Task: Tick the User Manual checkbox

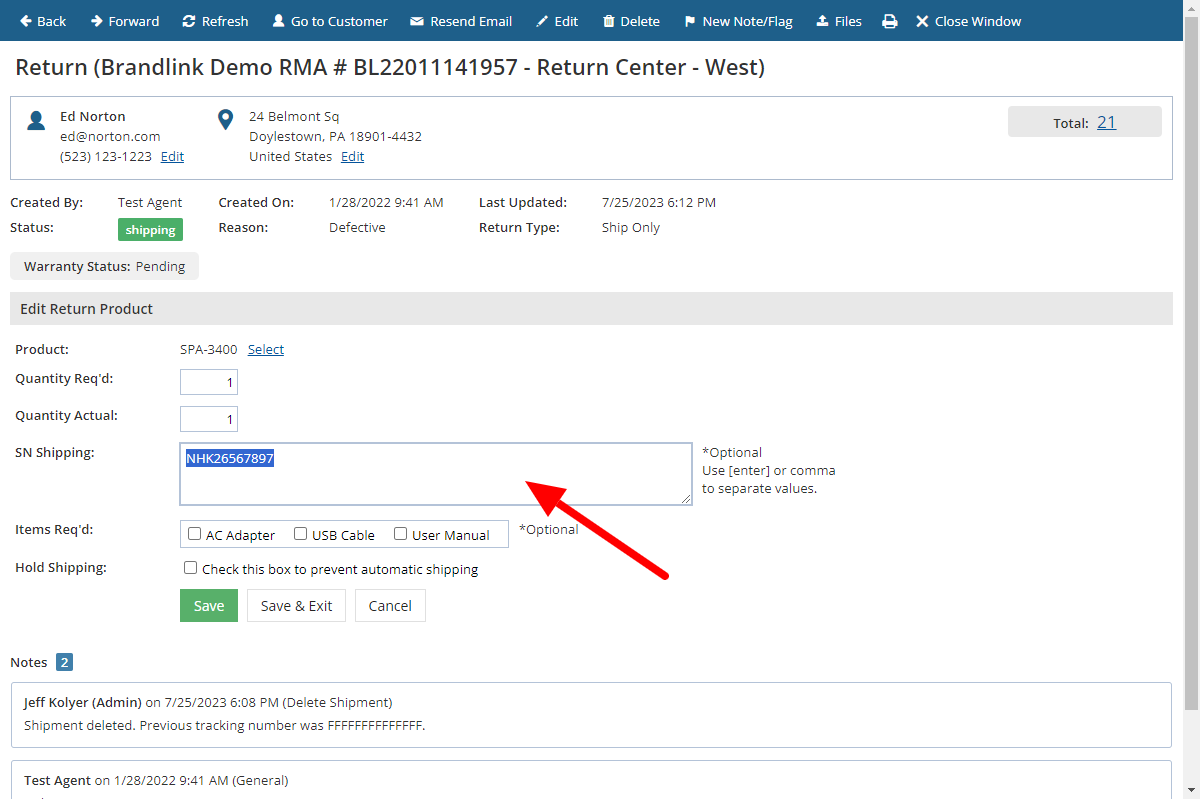Action: tap(401, 534)
